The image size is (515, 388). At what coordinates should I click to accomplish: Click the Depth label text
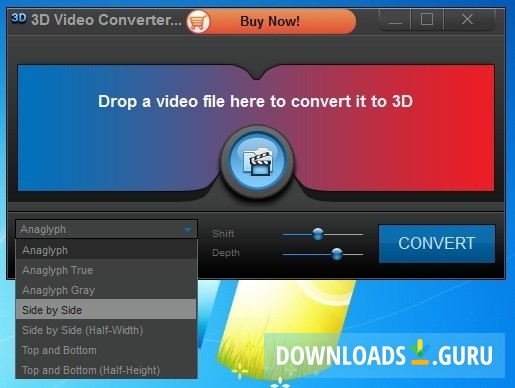click(x=226, y=253)
